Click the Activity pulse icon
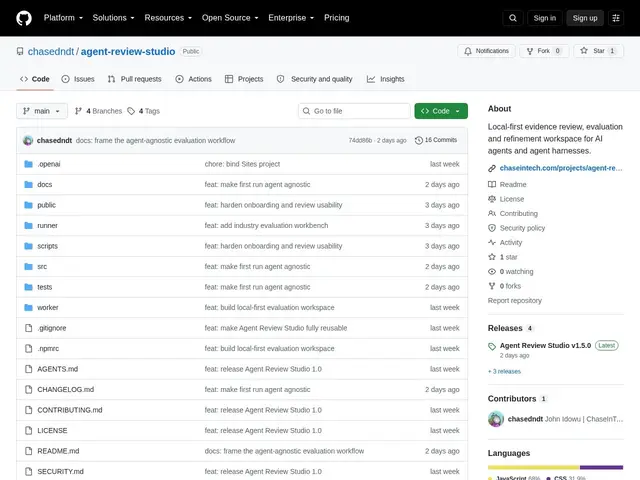Image resolution: width=640 pixels, height=480 pixels. (492, 242)
